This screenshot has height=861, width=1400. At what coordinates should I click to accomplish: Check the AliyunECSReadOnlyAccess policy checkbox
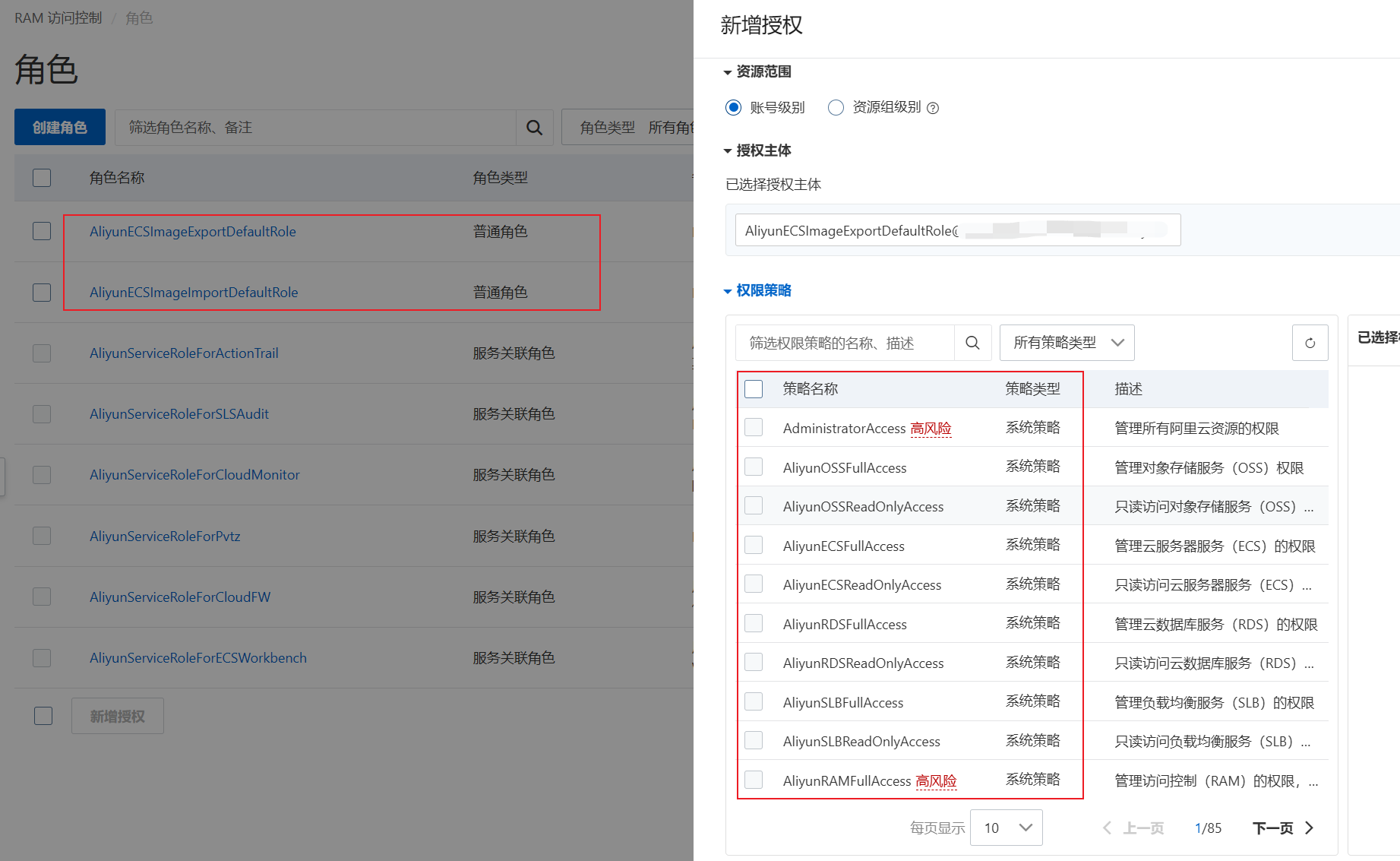point(754,584)
